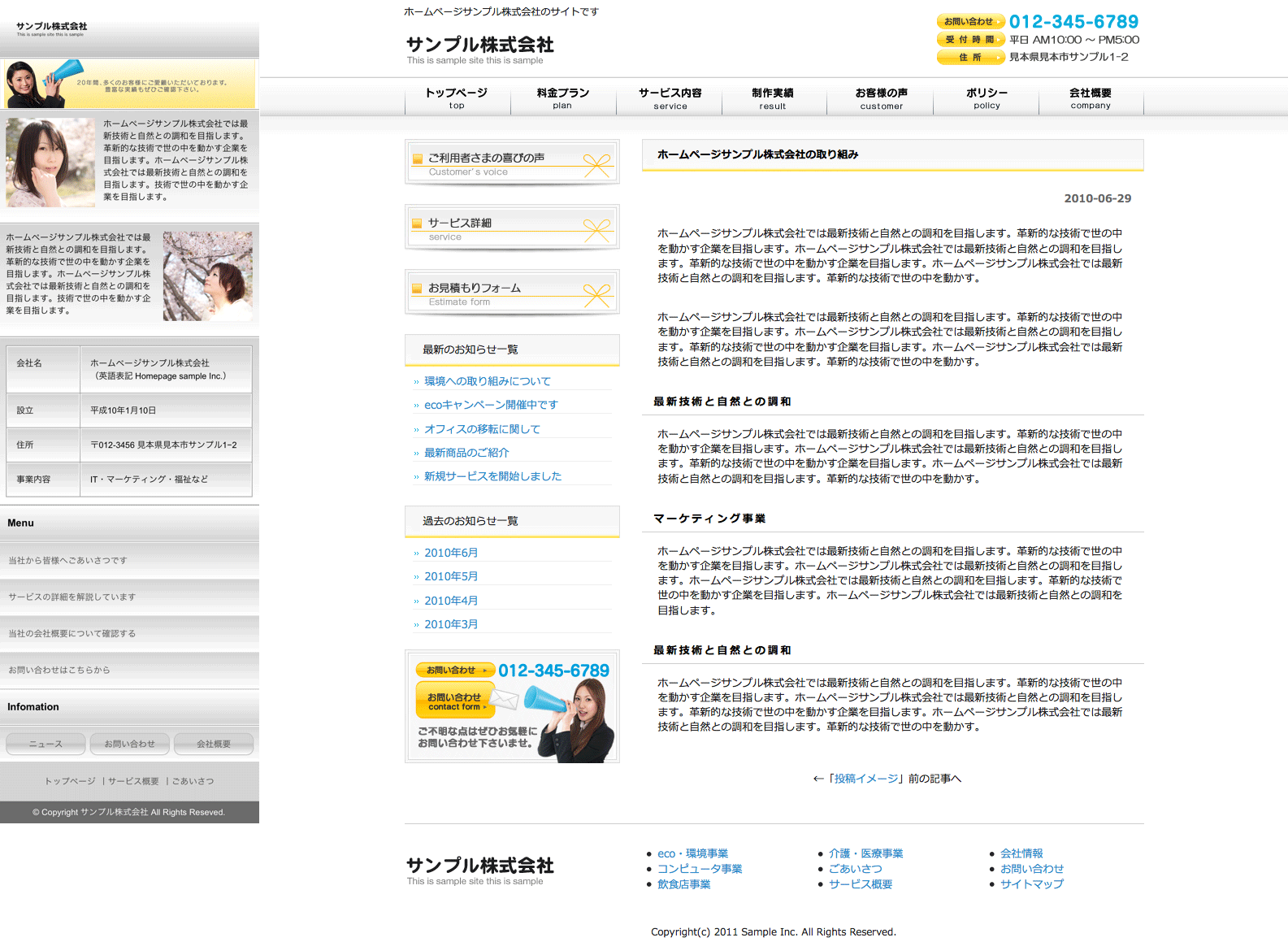Open the ご利用者さまの喜びの声 banner
Image resolution: width=1288 pixels, height=942 pixels.
coord(512,163)
